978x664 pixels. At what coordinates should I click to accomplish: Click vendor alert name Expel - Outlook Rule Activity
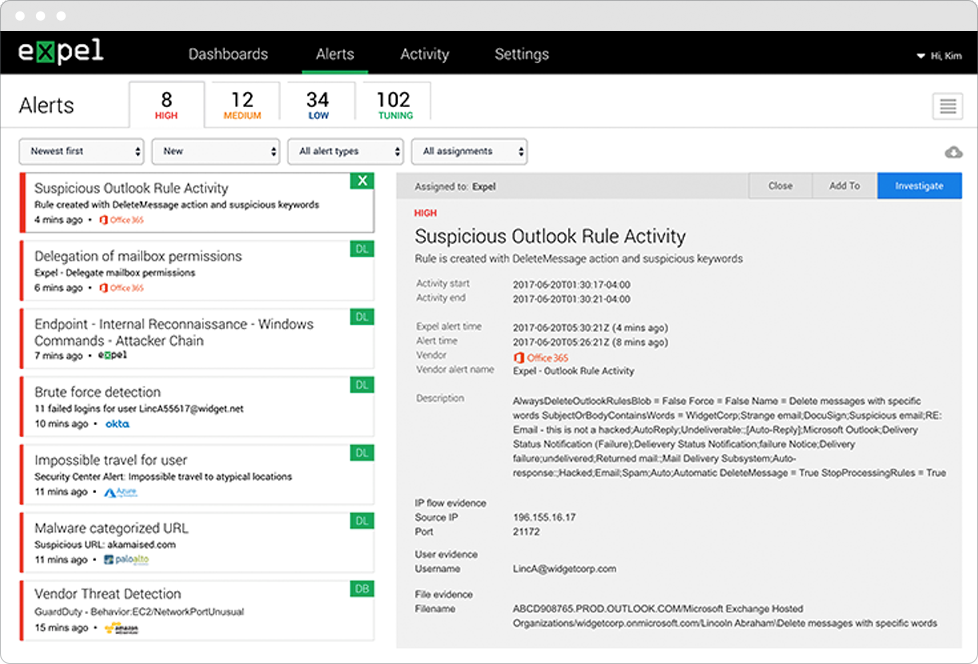(573, 371)
